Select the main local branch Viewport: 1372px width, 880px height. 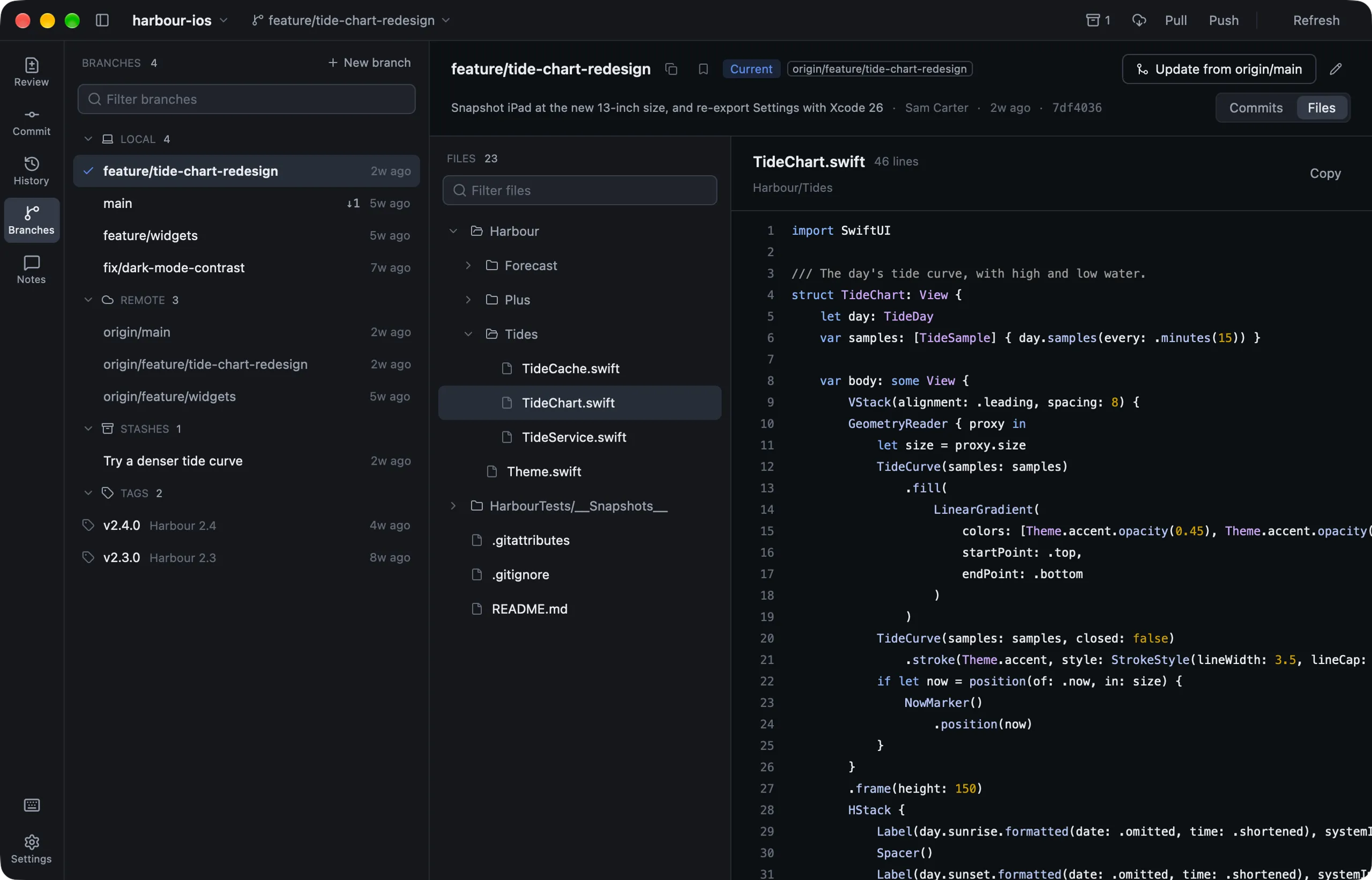coord(247,204)
